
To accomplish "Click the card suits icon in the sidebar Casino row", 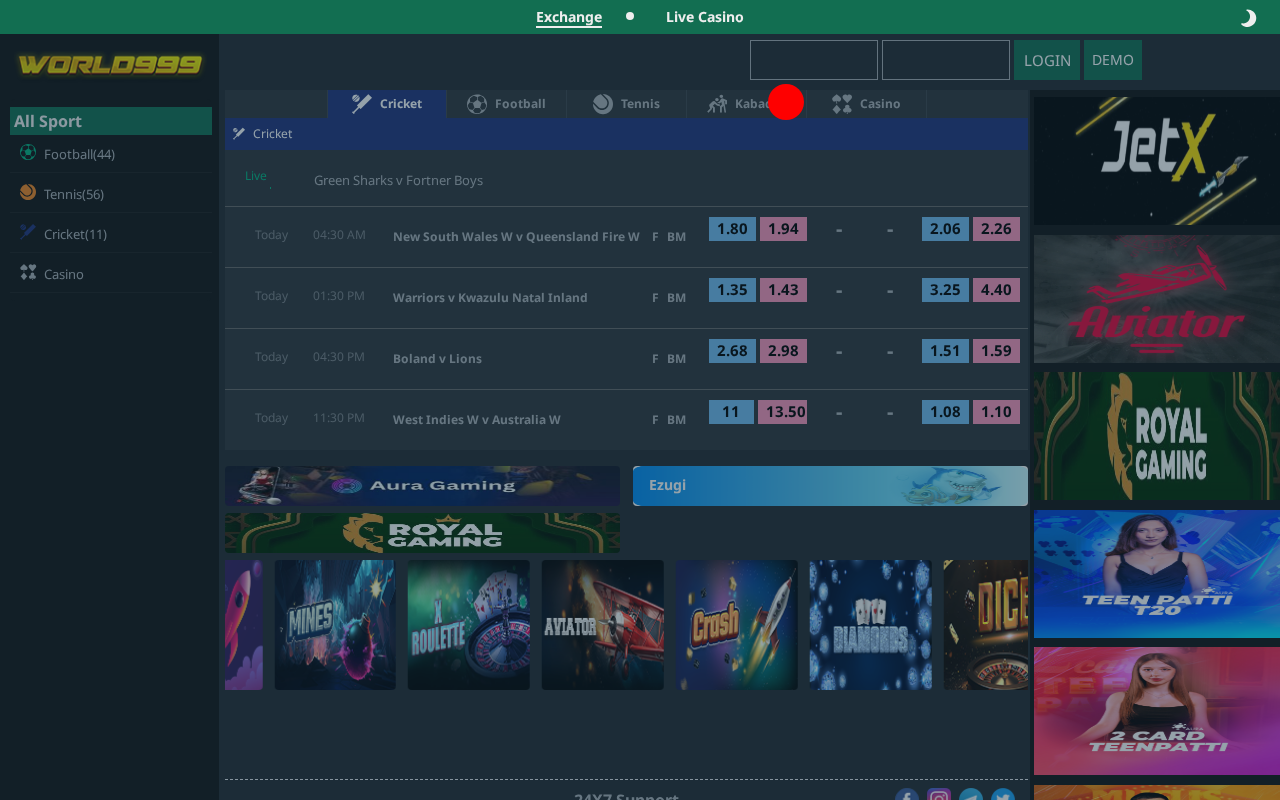I will (x=28, y=272).
